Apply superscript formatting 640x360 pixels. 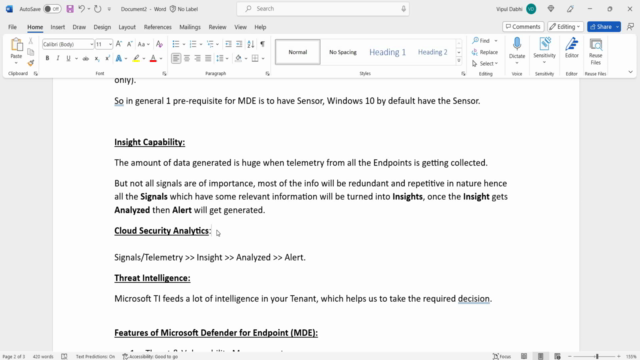pos(107,59)
